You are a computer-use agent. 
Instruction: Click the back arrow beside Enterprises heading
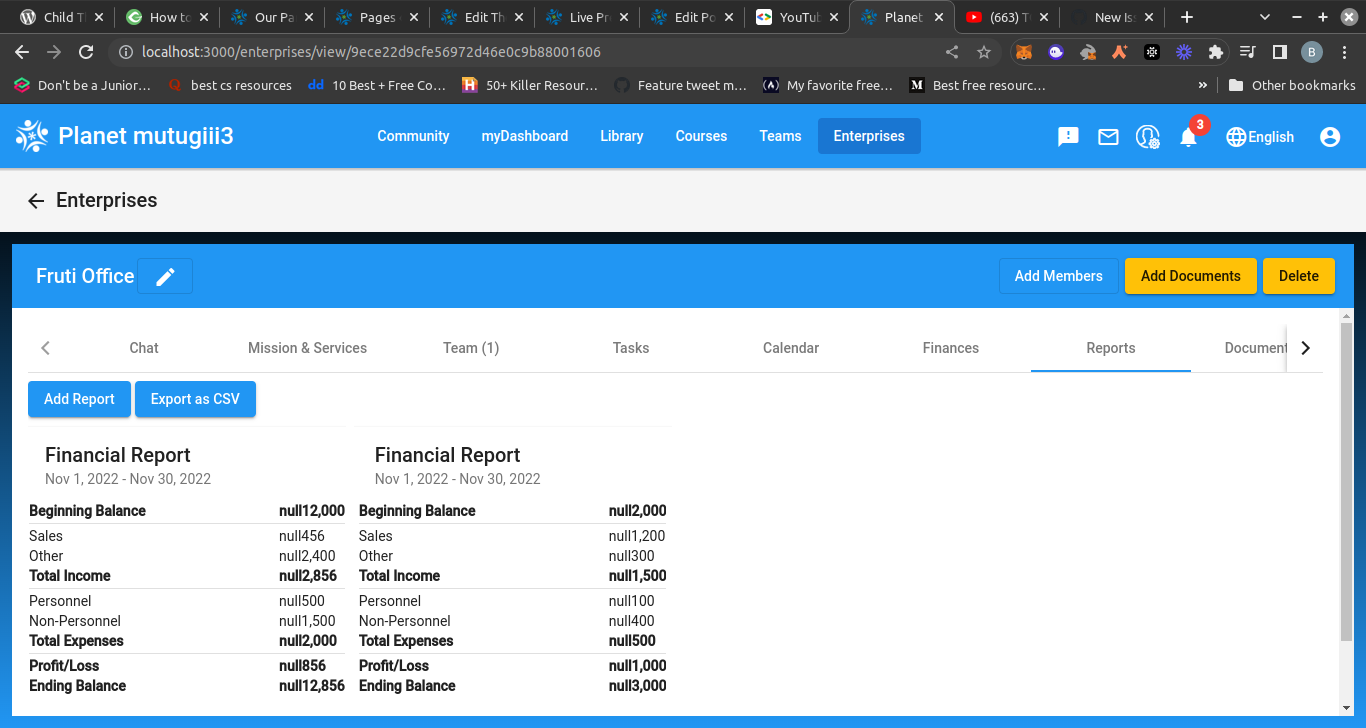[x=36, y=200]
